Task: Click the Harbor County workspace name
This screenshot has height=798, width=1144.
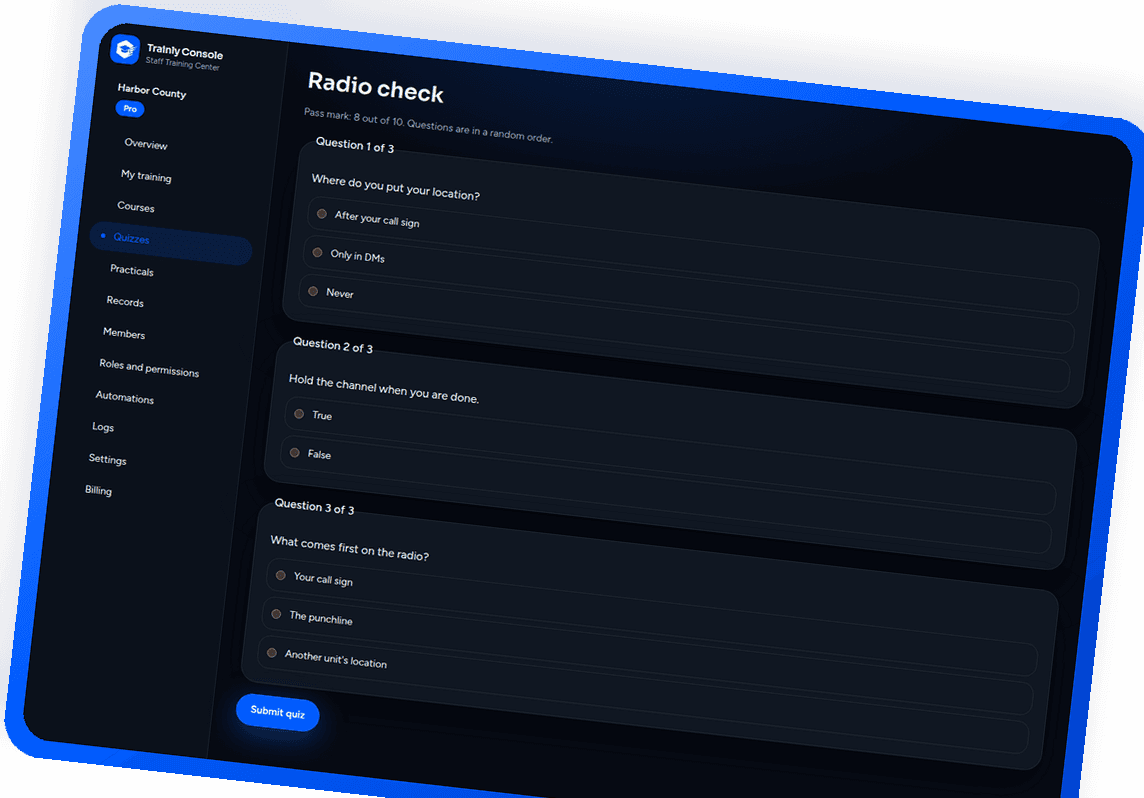Action: [x=152, y=90]
